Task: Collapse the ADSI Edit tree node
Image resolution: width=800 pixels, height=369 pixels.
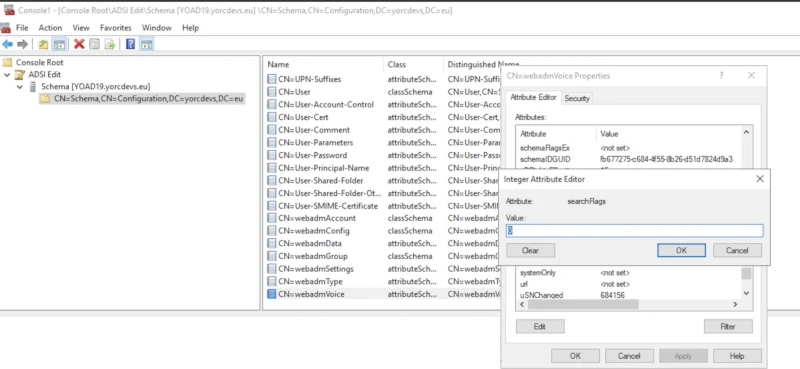Action: click(7, 75)
